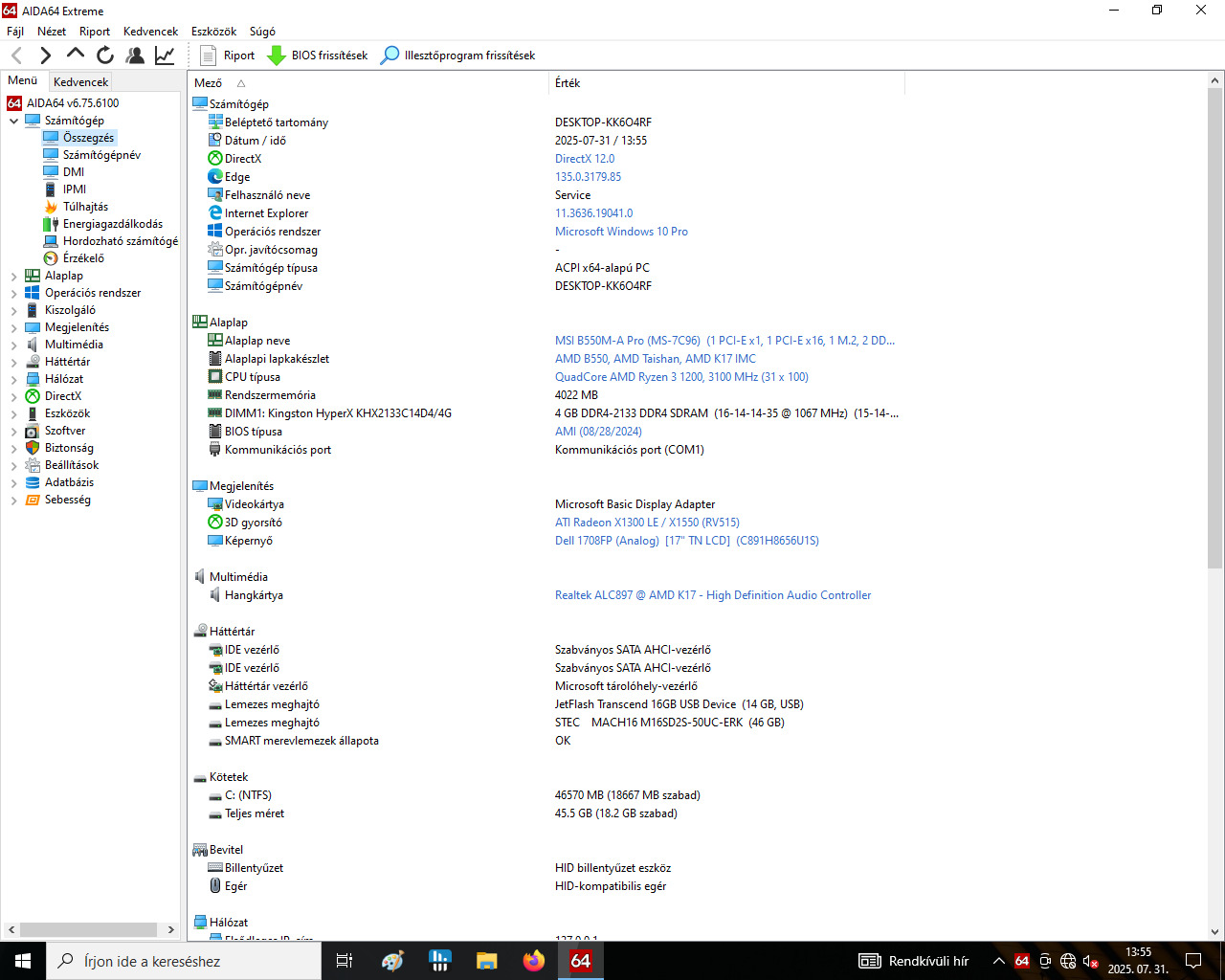Open the Súgó menu

point(262,32)
